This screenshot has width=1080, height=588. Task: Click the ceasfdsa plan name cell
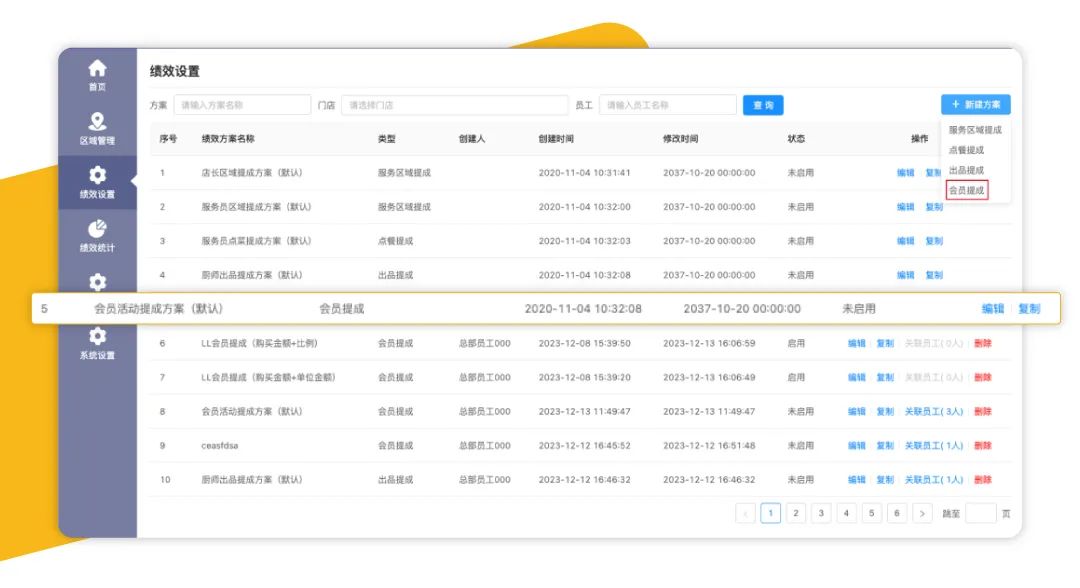[x=220, y=445]
